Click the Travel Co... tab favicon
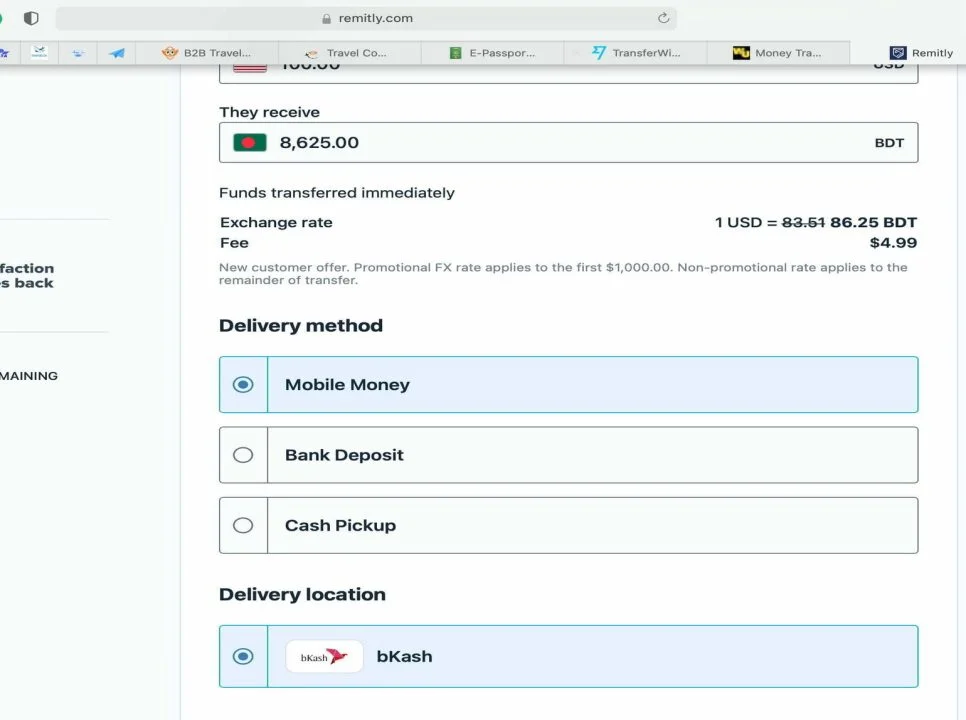 312,54
